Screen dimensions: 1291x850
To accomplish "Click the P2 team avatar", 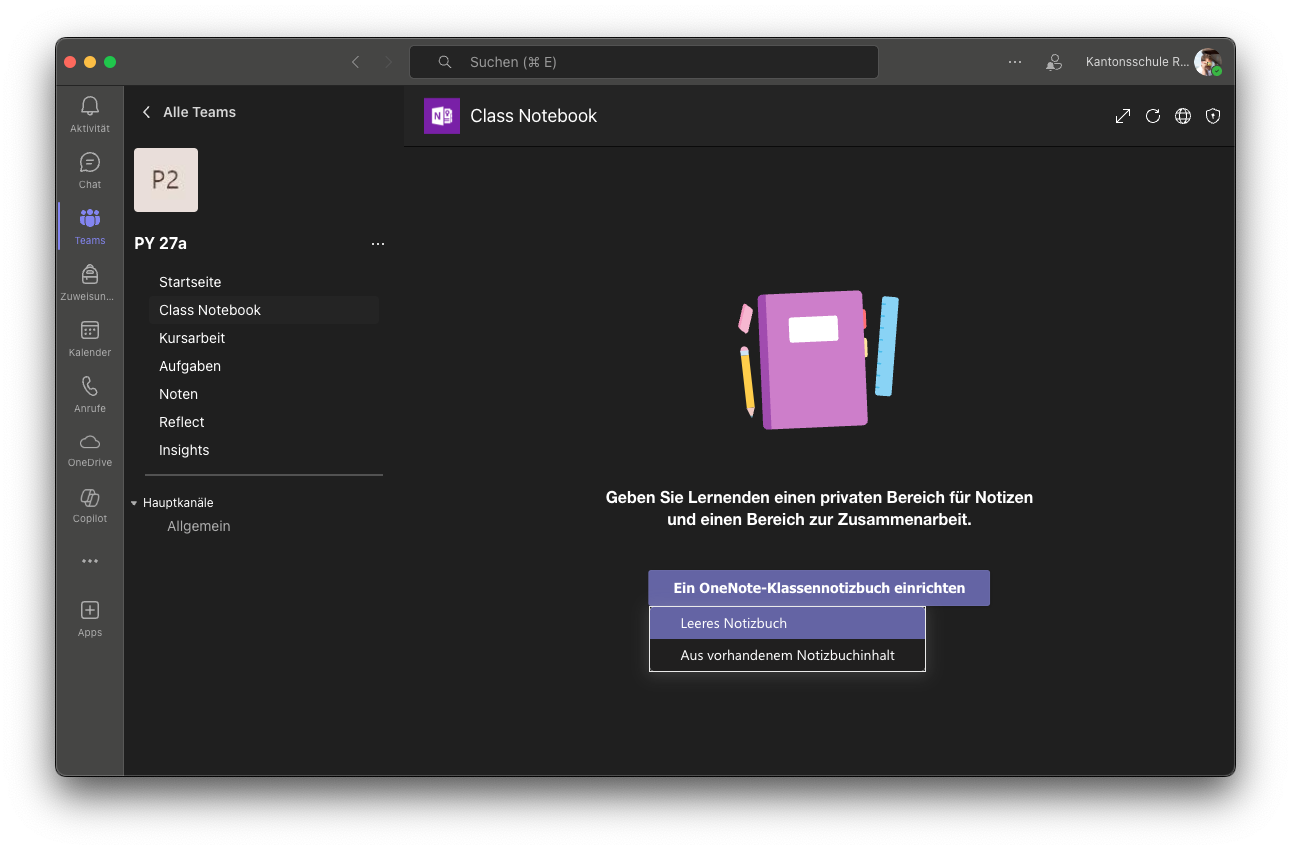I will (166, 180).
